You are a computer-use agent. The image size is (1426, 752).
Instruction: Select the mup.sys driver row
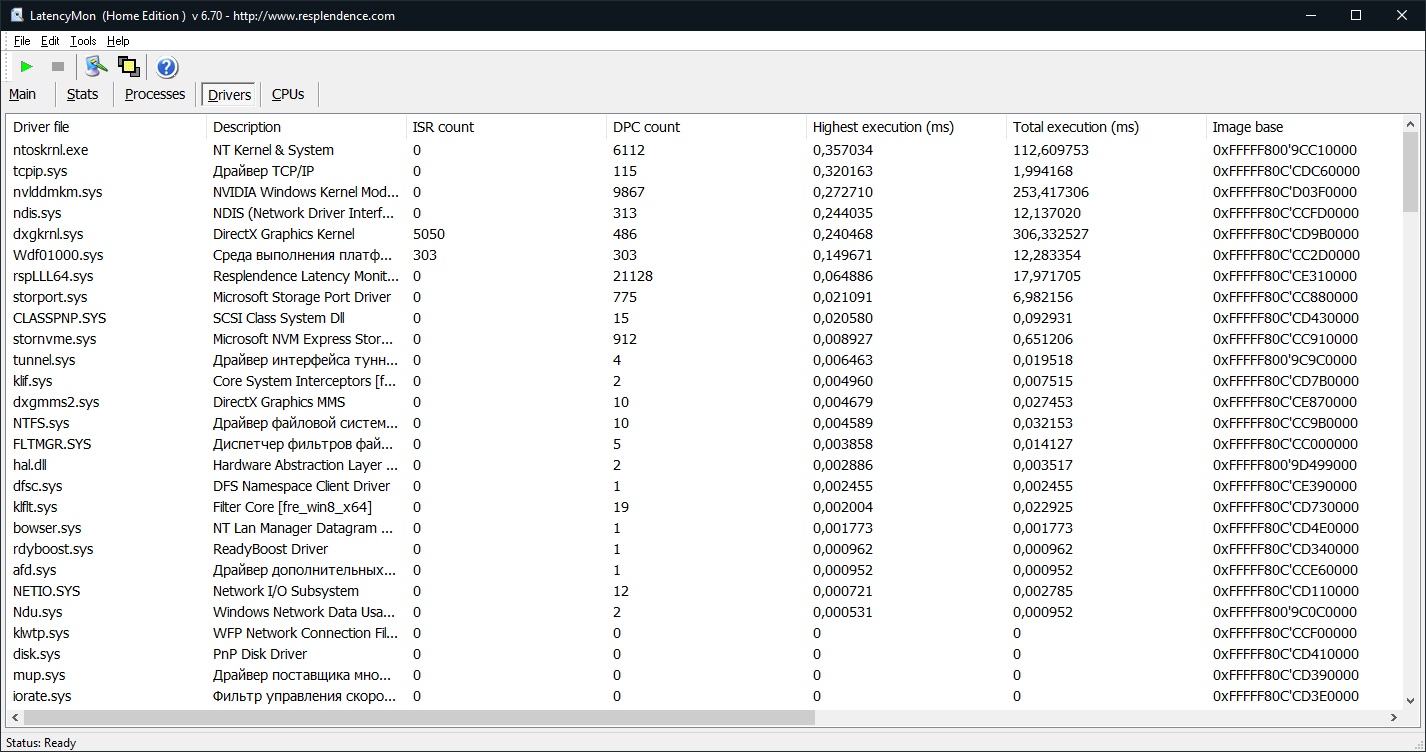tap(704, 675)
